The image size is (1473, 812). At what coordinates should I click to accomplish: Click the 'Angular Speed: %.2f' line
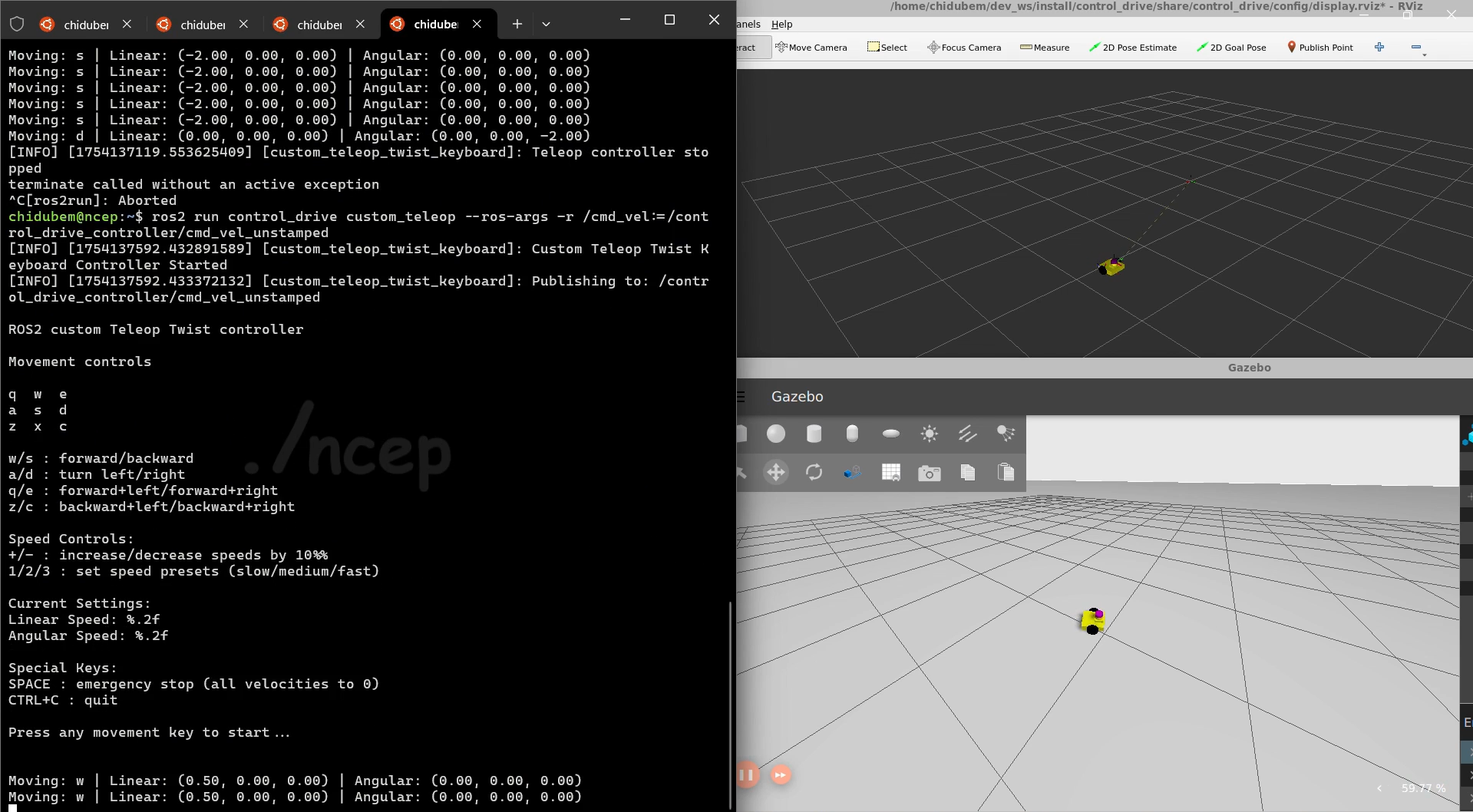click(x=88, y=635)
